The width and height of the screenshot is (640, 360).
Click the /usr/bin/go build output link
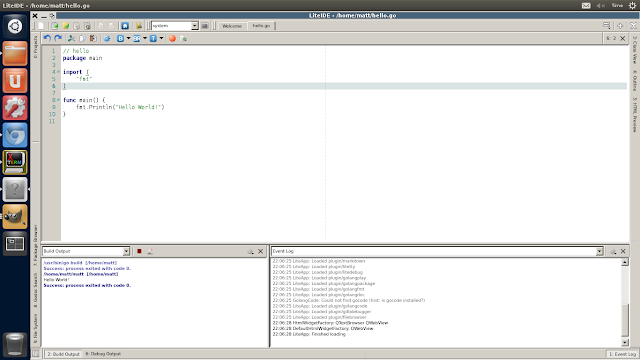[80, 263]
